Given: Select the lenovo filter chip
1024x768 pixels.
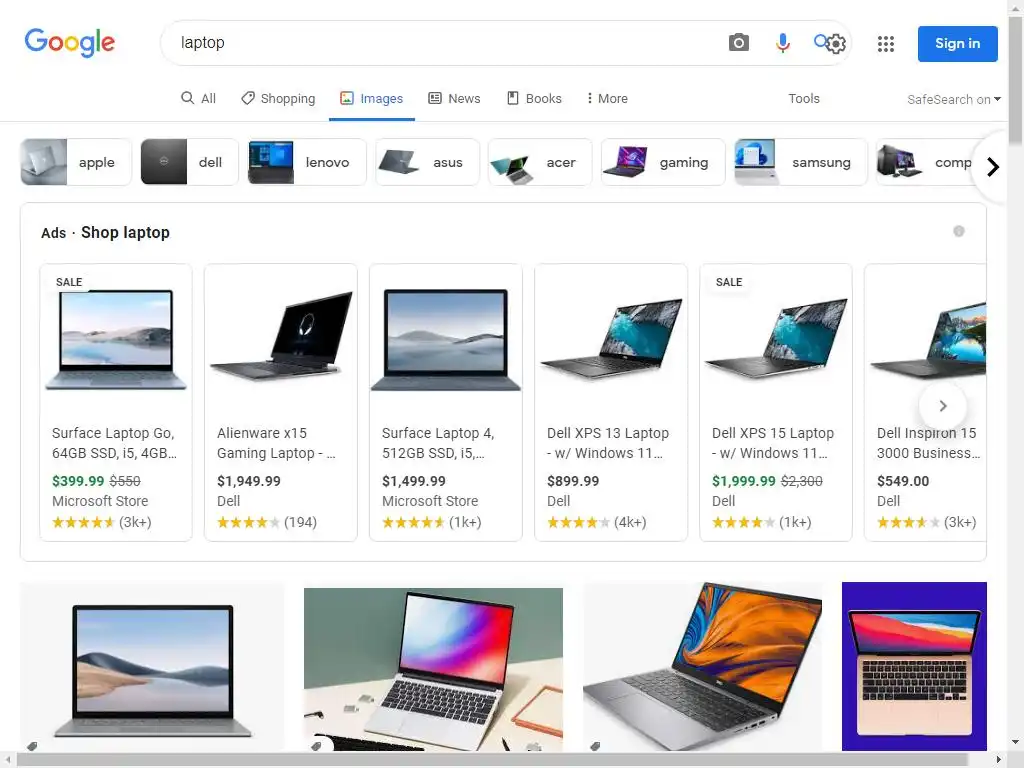Looking at the screenshot, I should point(307,162).
